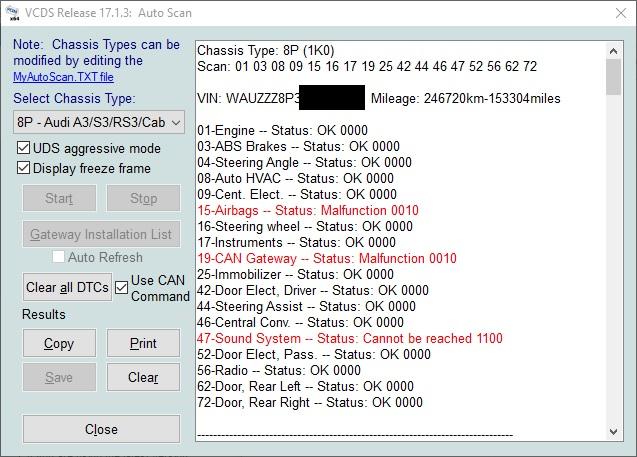Image resolution: width=637 pixels, height=457 pixels.
Task: Select the '72-Door, Rear Right' line
Action: click(x=310, y=403)
